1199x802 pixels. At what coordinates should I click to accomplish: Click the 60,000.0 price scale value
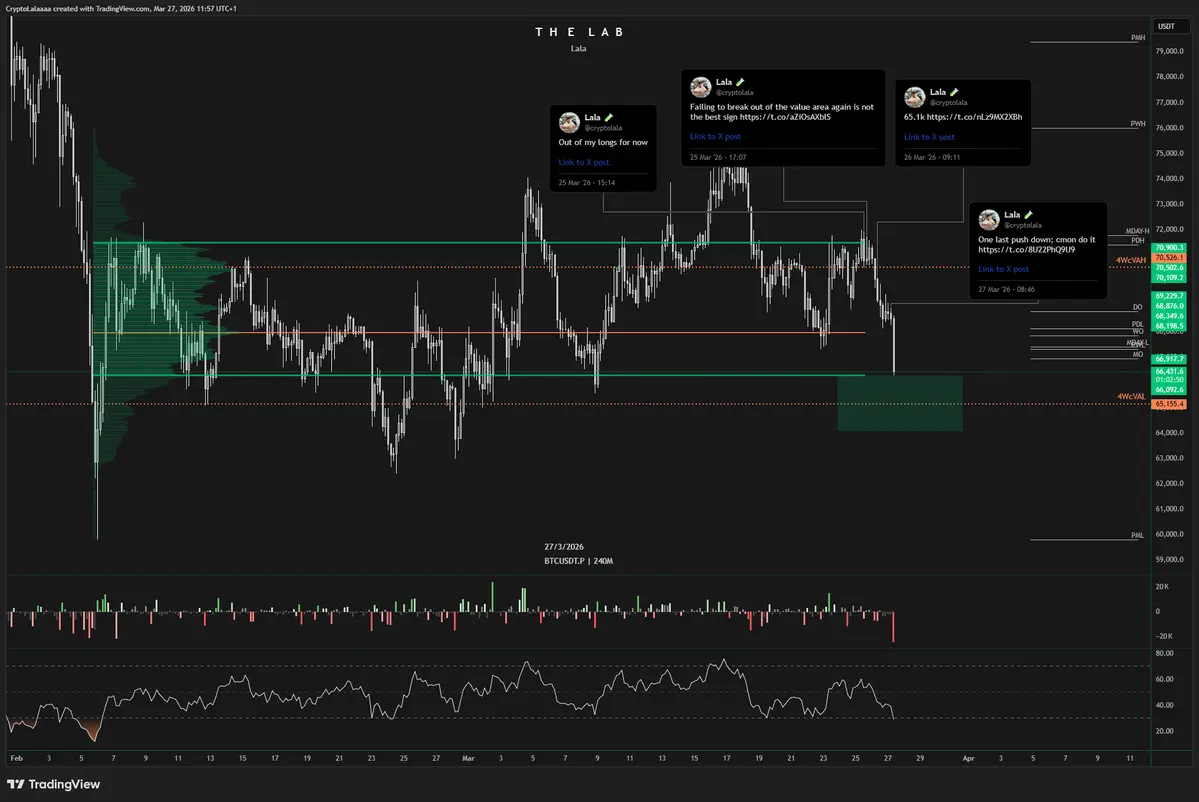tap(1169, 534)
